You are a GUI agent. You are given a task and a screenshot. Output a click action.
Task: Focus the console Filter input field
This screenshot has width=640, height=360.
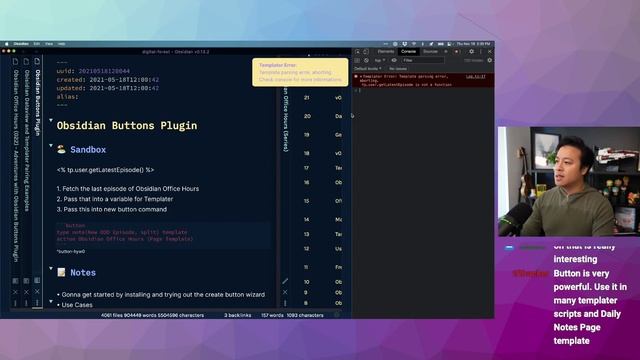click(x=422, y=60)
